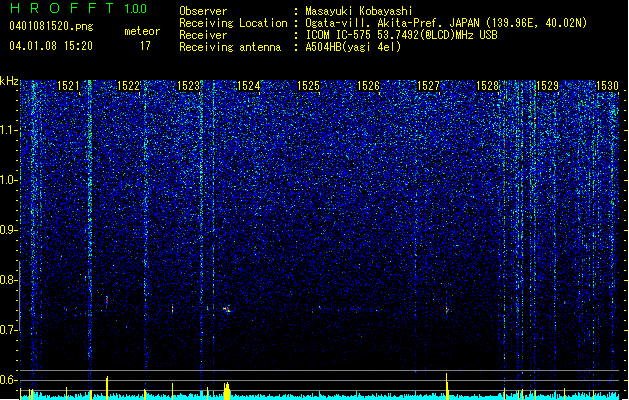The width and height of the screenshot is (629, 400).
Task: Click time marker 1528
Action: [x=488, y=86]
